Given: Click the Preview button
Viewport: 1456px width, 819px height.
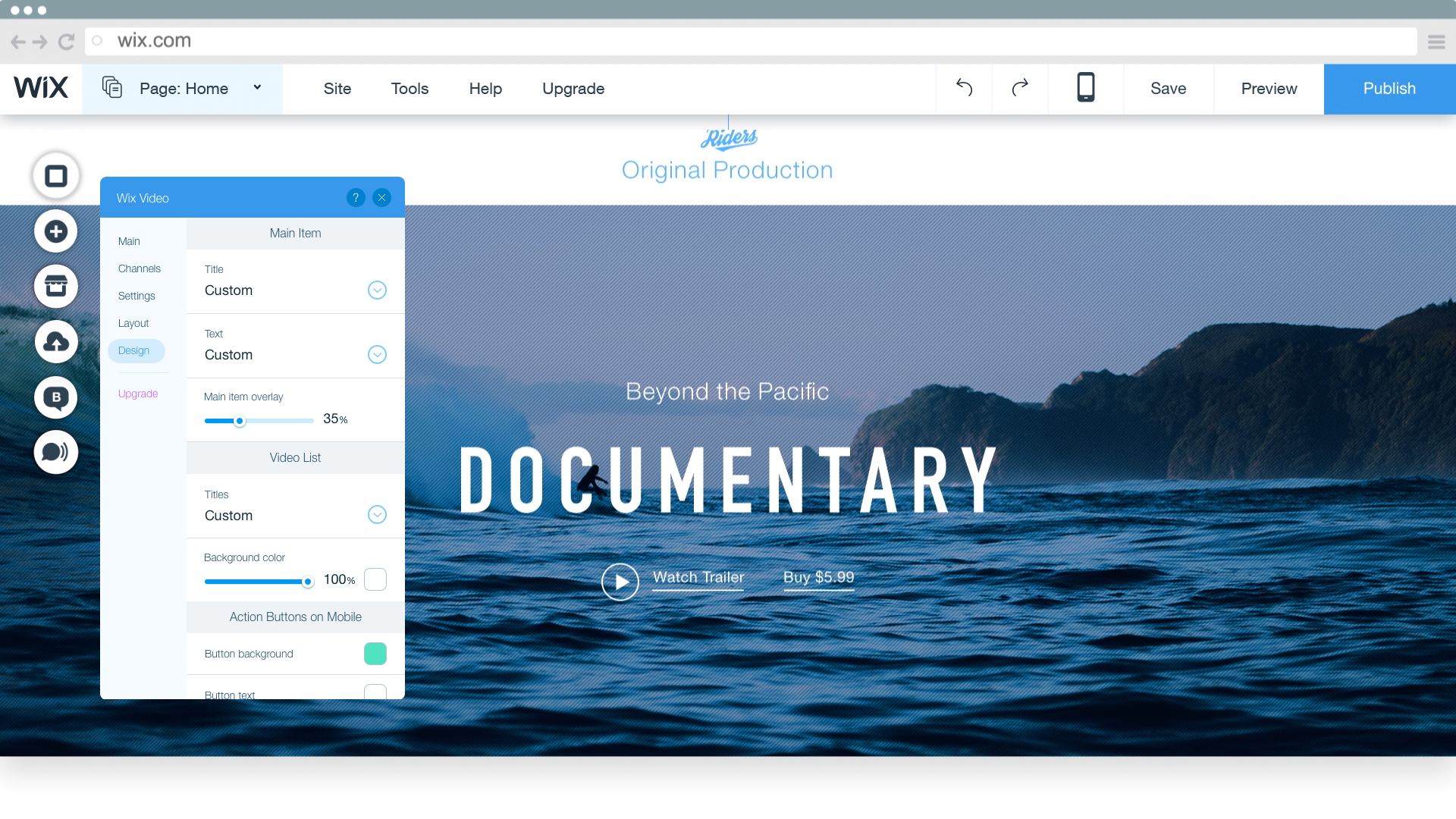Looking at the screenshot, I should pyautogui.click(x=1269, y=89).
